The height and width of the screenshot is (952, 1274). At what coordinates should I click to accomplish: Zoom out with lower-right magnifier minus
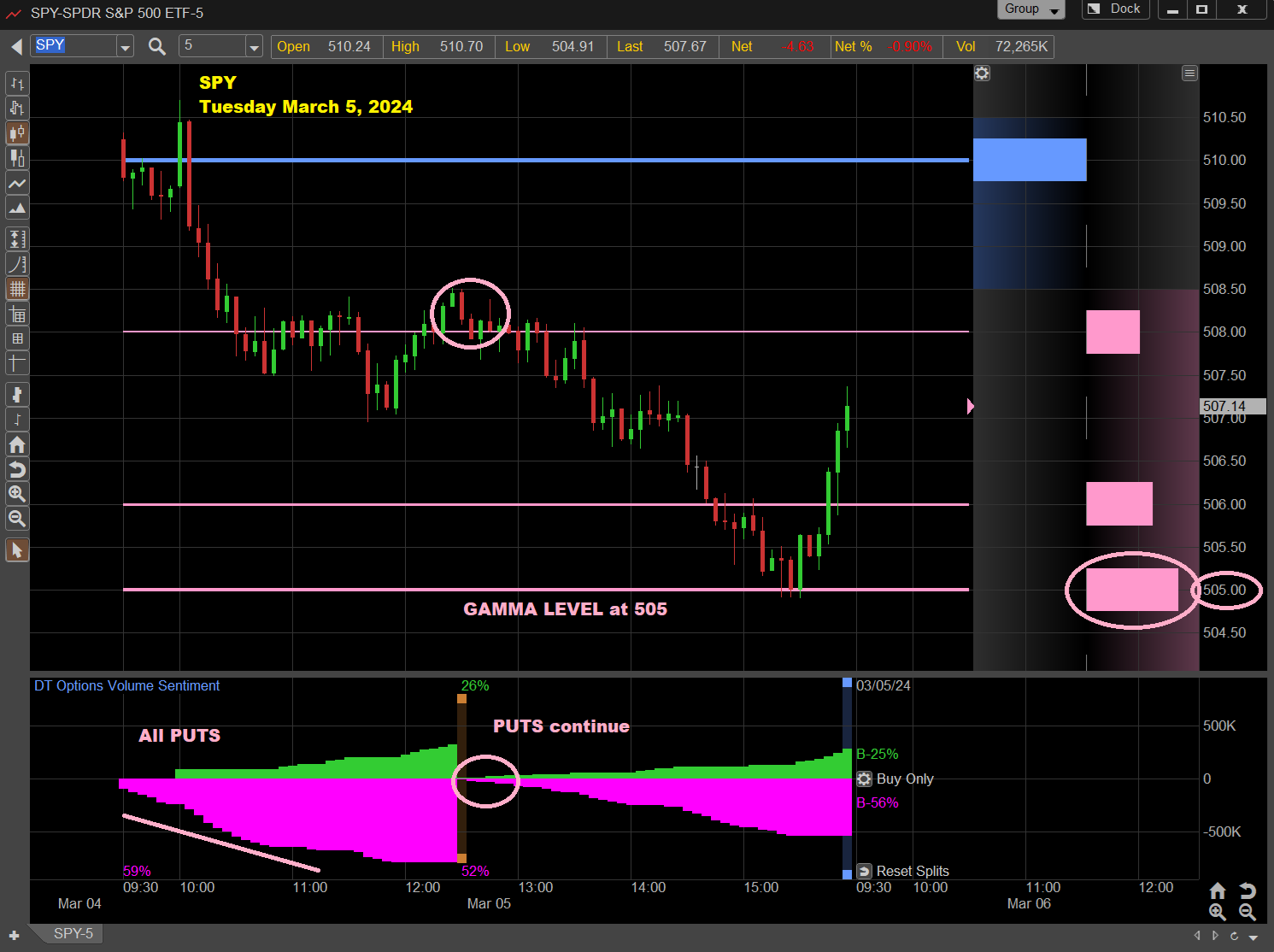tap(1248, 912)
